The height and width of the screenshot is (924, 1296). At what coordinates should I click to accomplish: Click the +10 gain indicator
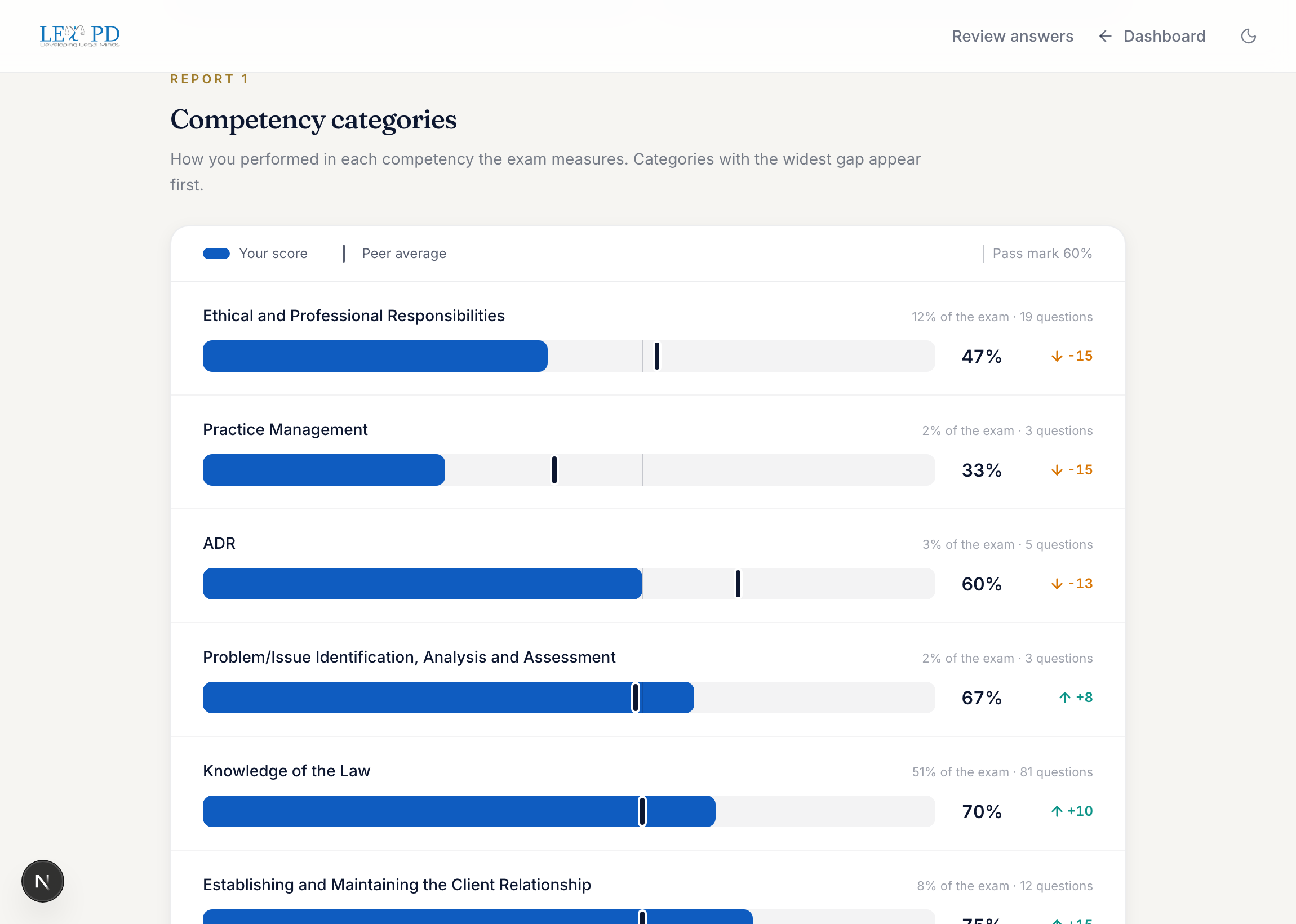click(x=1071, y=811)
